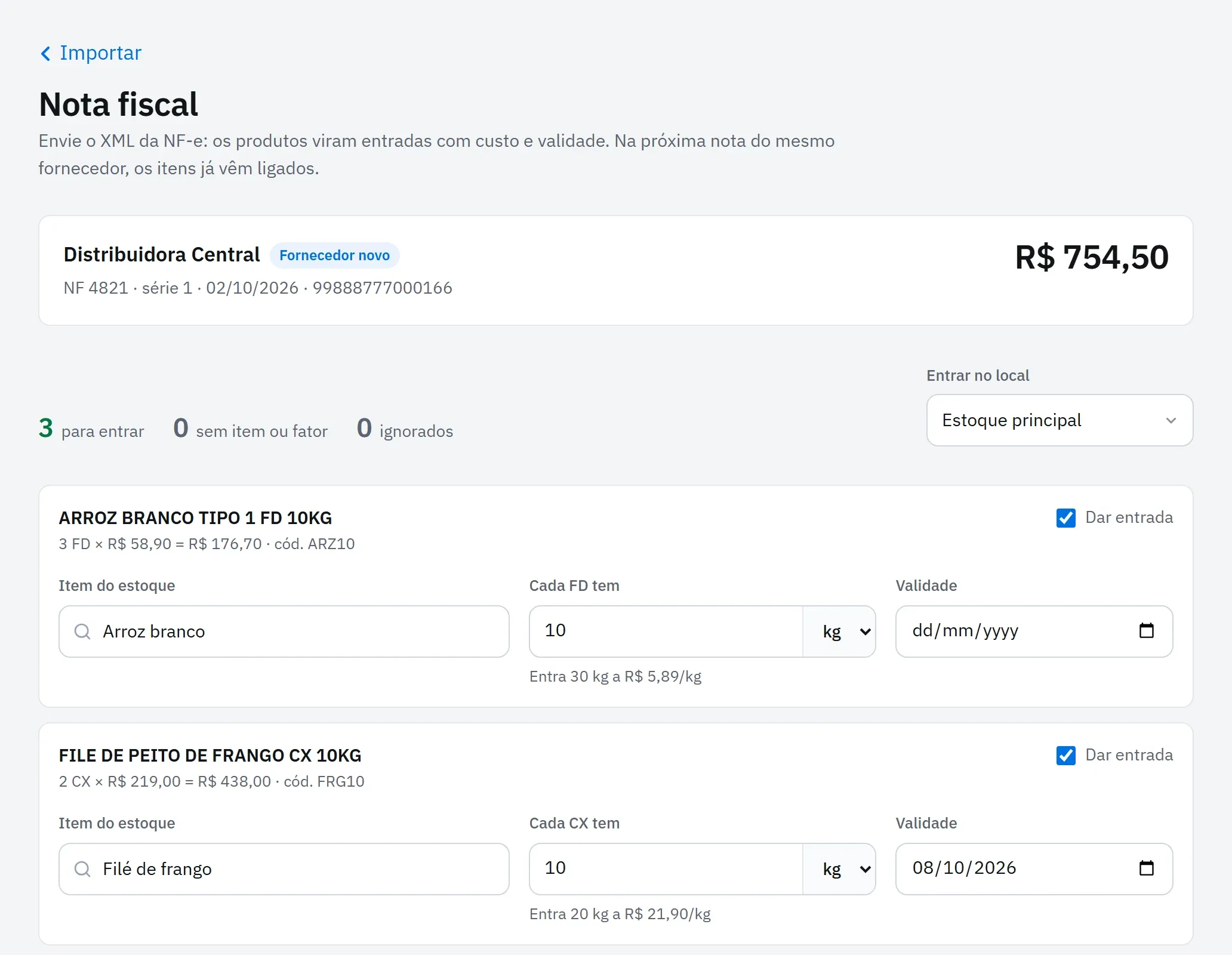Open calendar picker icon for Frango Validade
This screenshot has width=1232, height=955.
(x=1147, y=868)
